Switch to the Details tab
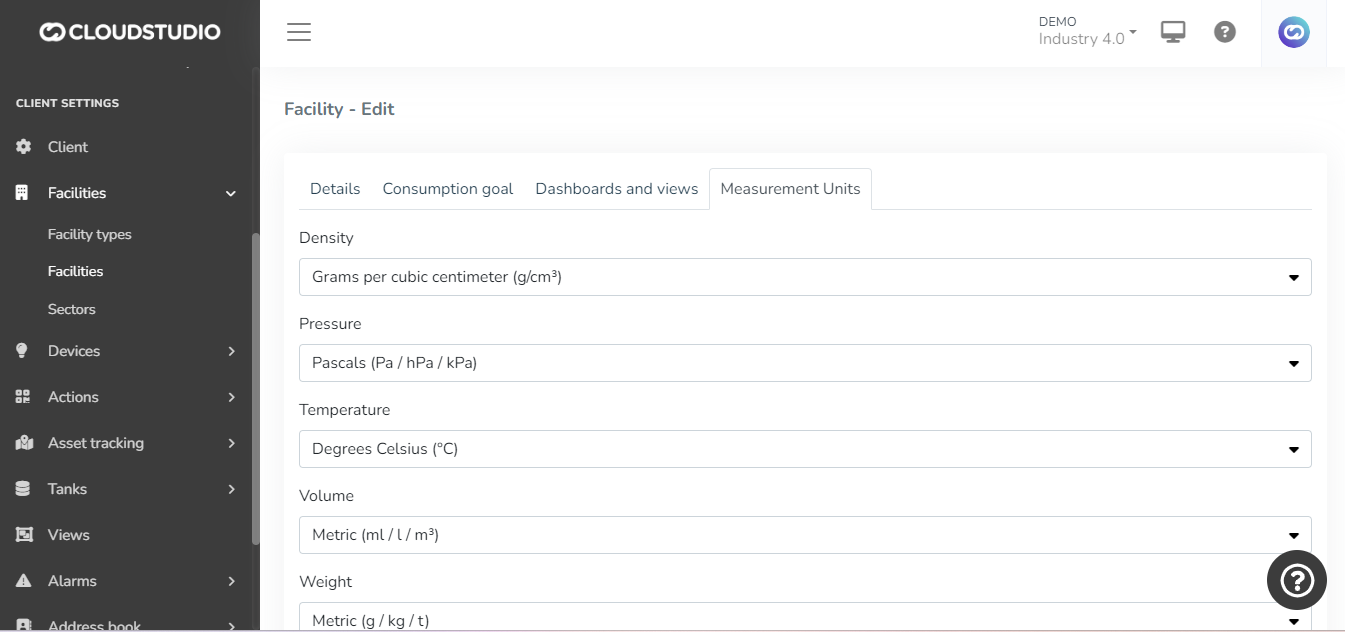This screenshot has width=1345, height=632. pyautogui.click(x=335, y=189)
